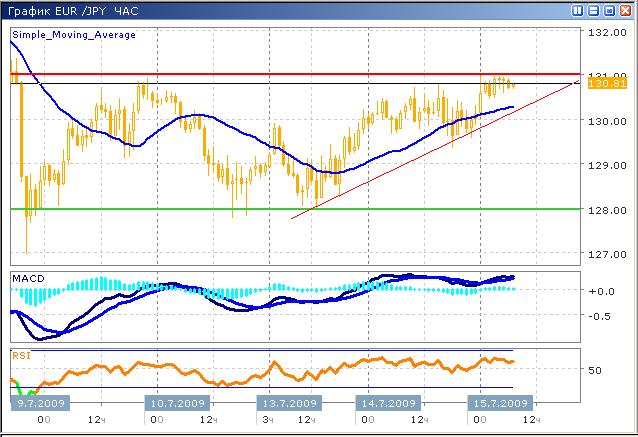This screenshot has width=638, height=437.
Task: Click the vertical tile button in title bar
Action: [578, 10]
